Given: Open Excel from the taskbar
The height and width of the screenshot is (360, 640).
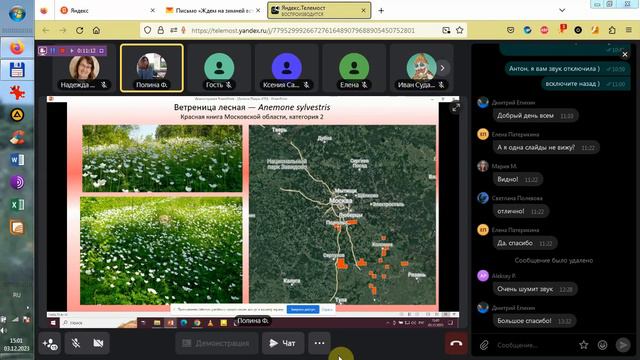Looking at the screenshot, I should tap(17, 204).
